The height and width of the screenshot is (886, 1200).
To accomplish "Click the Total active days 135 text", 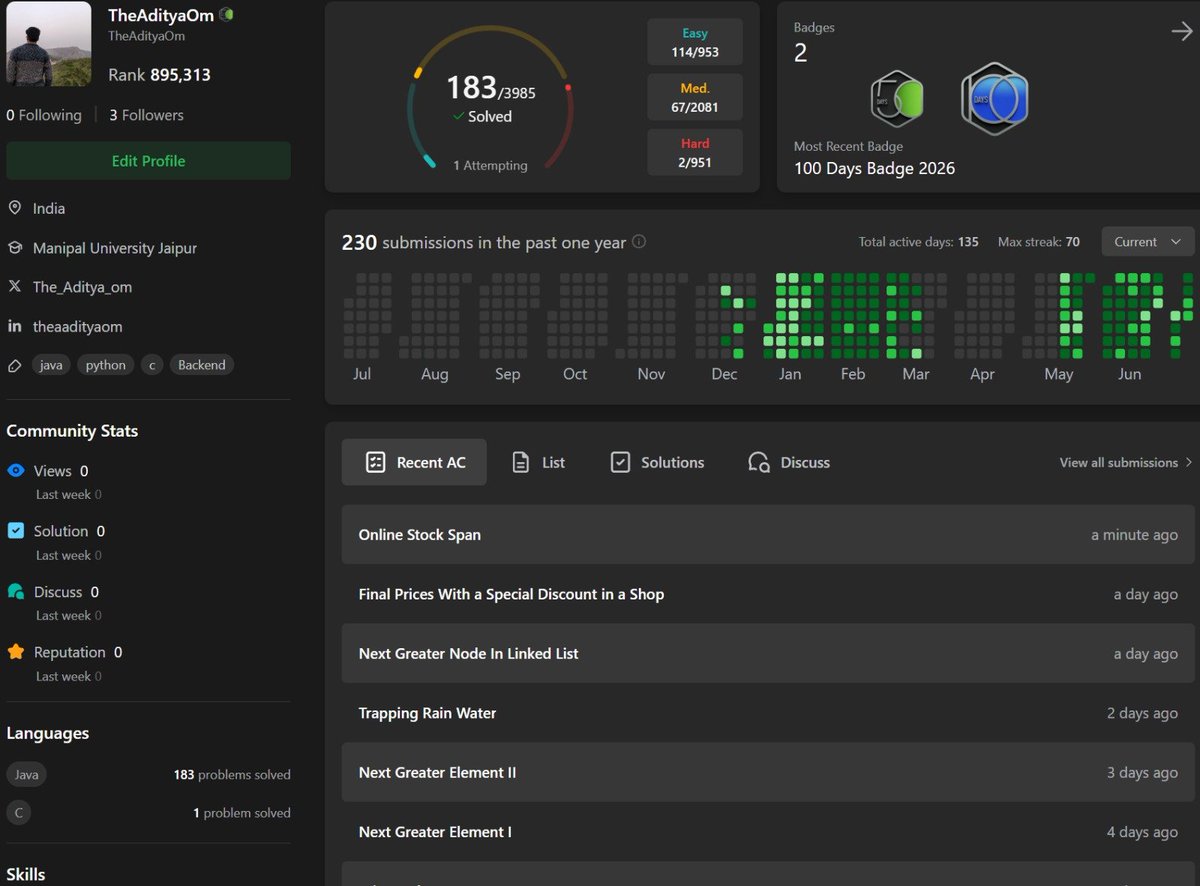I will (x=919, y=242).
